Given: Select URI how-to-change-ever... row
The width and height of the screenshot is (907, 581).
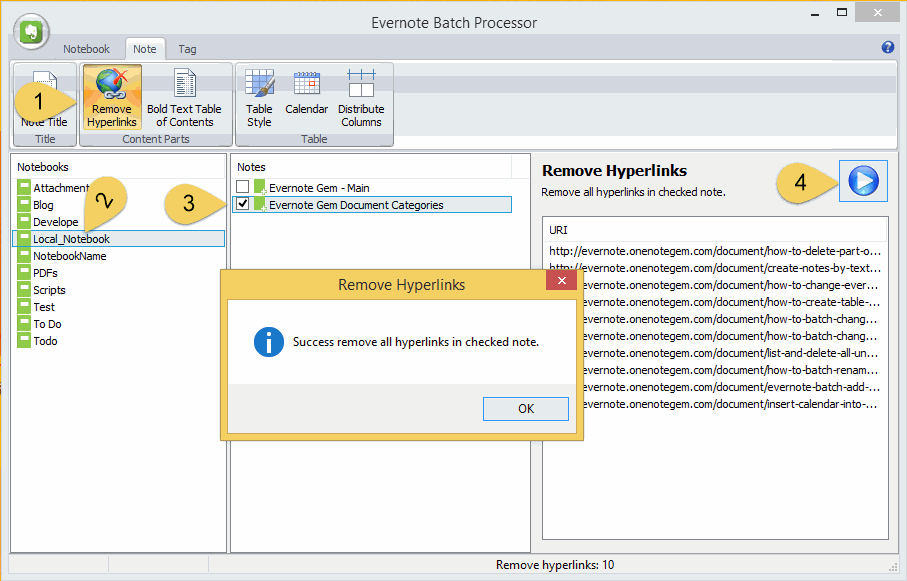Looking at the screenshot, I should (x=732, y=285).
